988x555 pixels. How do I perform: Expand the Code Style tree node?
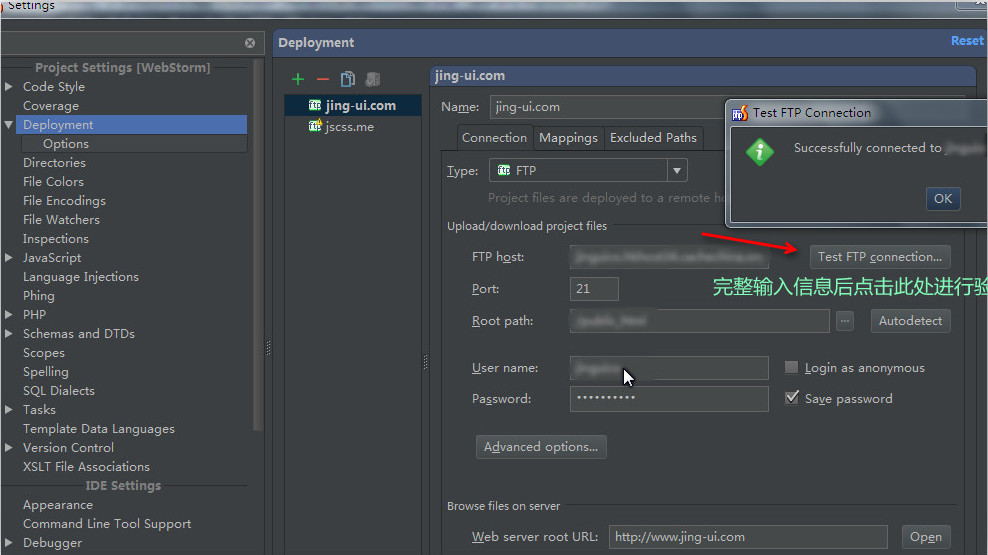[x=9, y=87]
